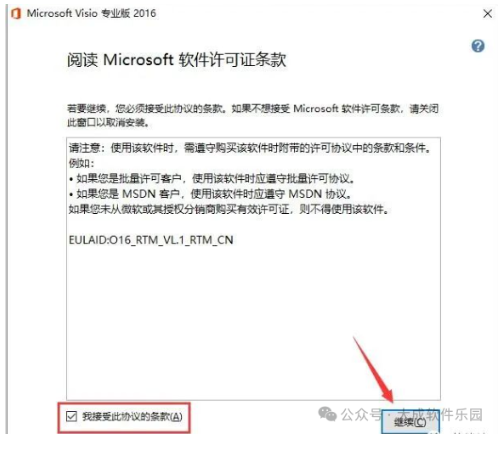Click the WeChat logo in the watermark
This screenshot has width=501, height=461.
(x=327, y=414)
